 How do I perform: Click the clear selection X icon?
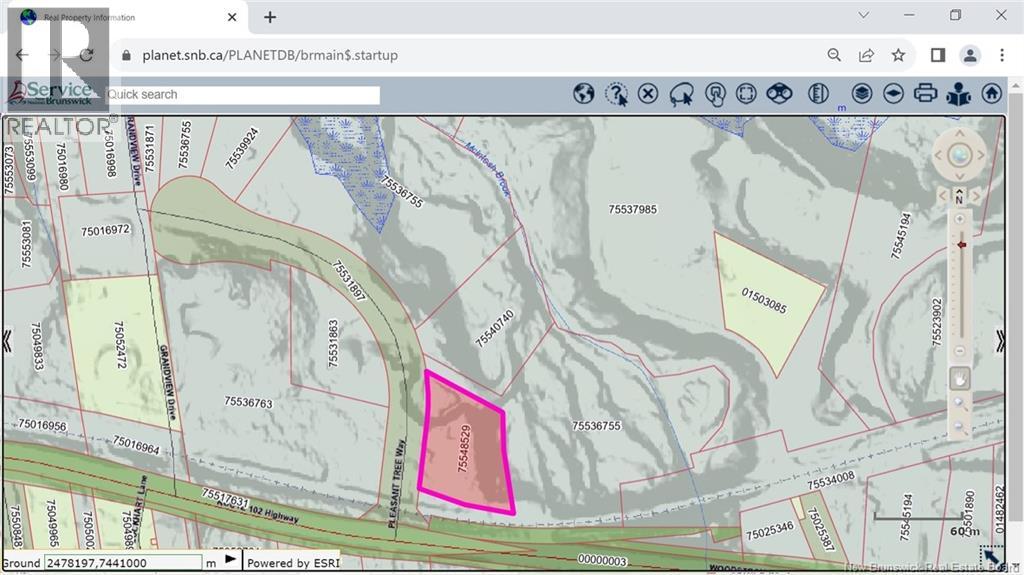[648, 94]
